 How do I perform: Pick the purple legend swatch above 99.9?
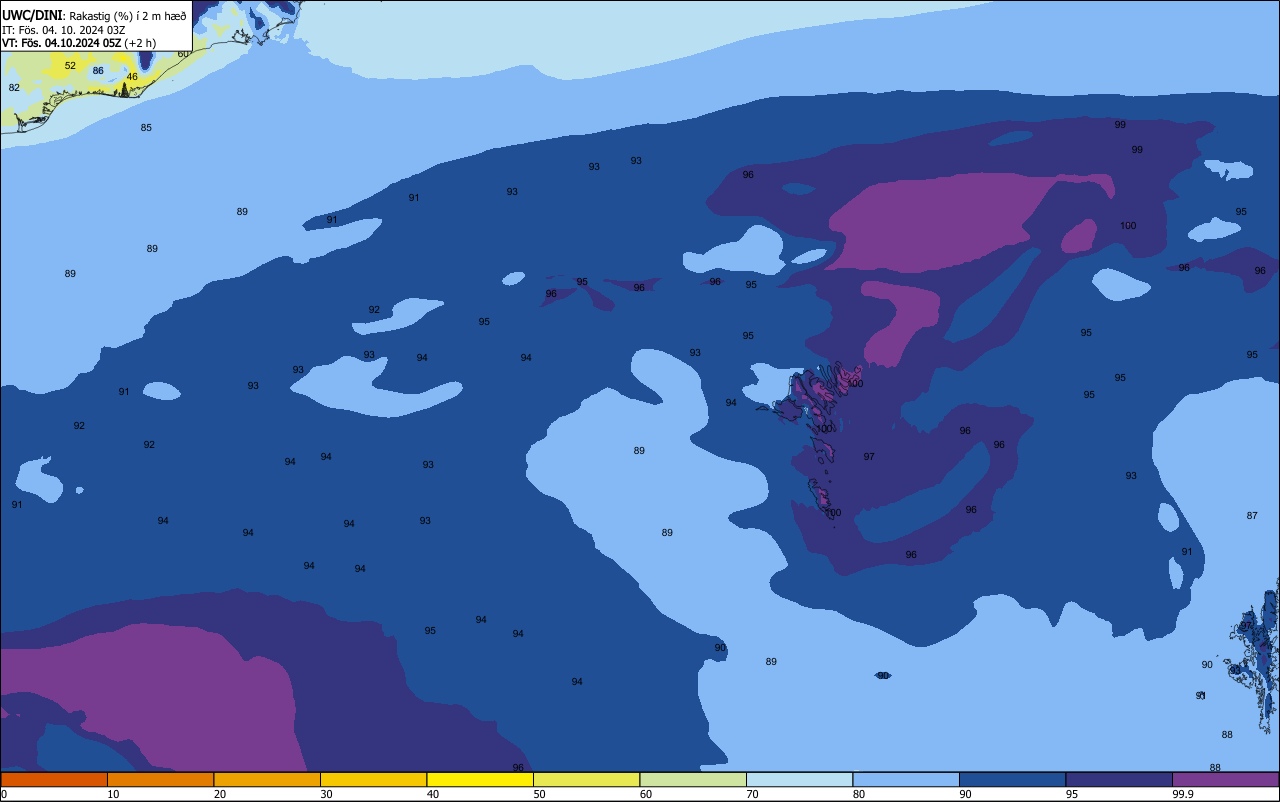1225,779
